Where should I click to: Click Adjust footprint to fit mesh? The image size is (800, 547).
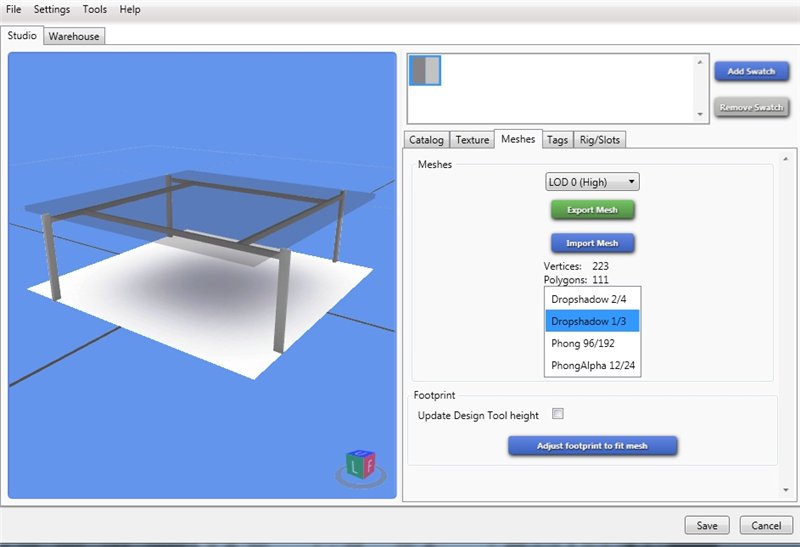tap(593, 446)
